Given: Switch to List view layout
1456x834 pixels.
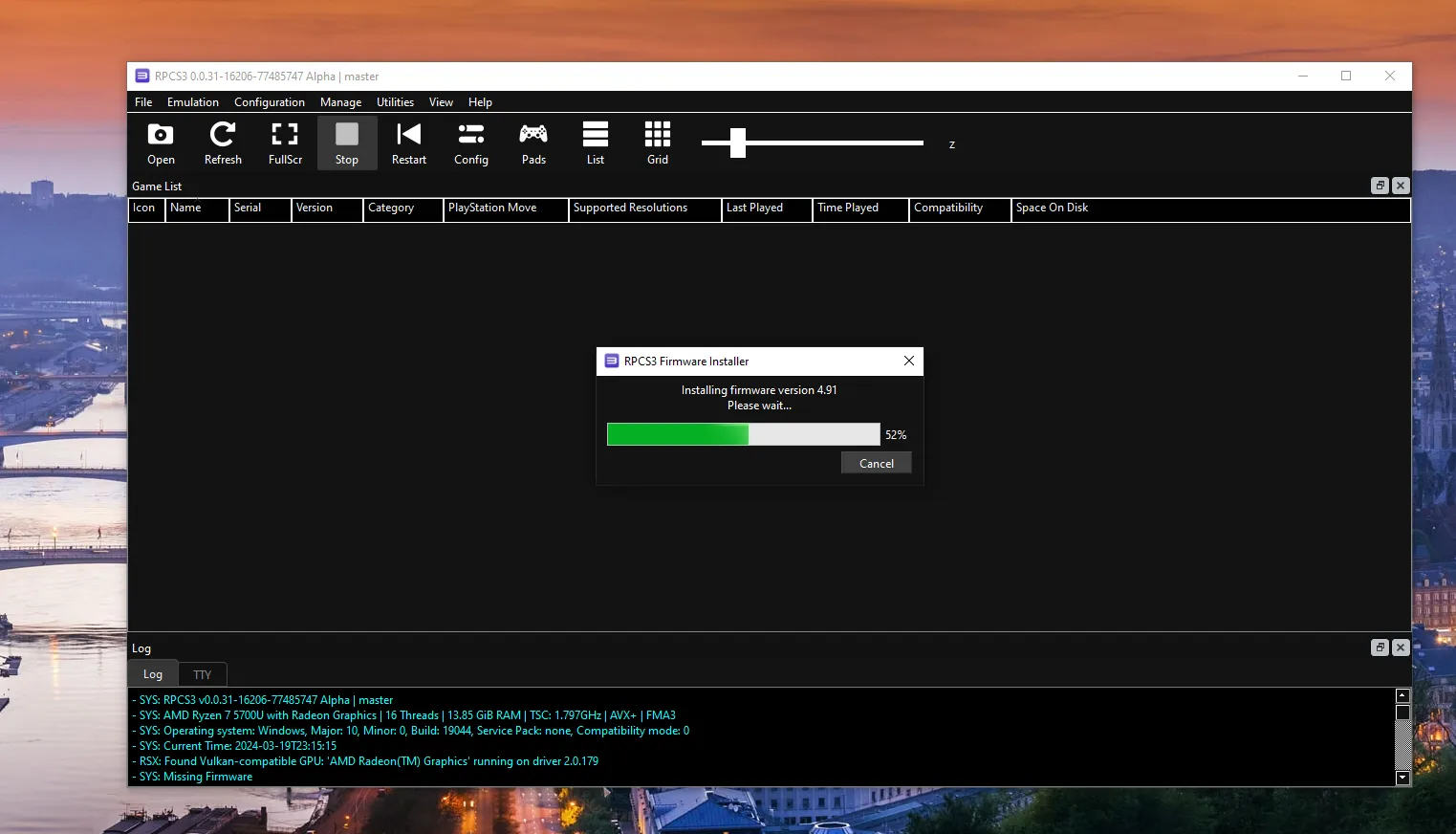Looking at the screenshot, I should coord(596,143).
